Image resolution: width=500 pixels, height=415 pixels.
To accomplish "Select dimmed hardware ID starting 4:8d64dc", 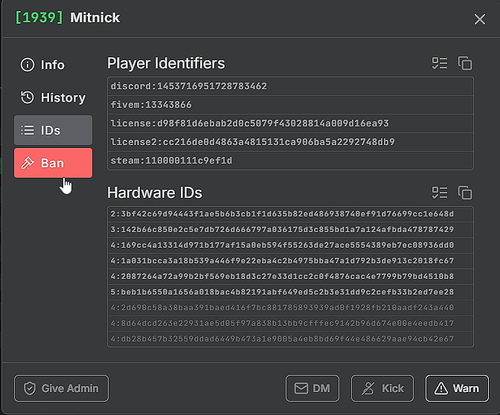I will point(290,323).
